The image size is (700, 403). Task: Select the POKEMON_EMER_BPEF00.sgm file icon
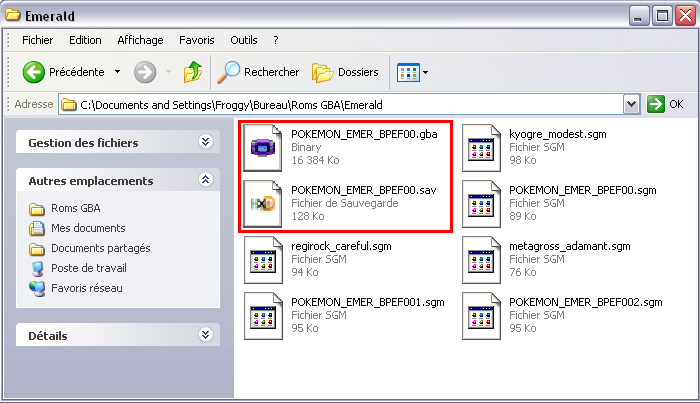tap(481, 204)
